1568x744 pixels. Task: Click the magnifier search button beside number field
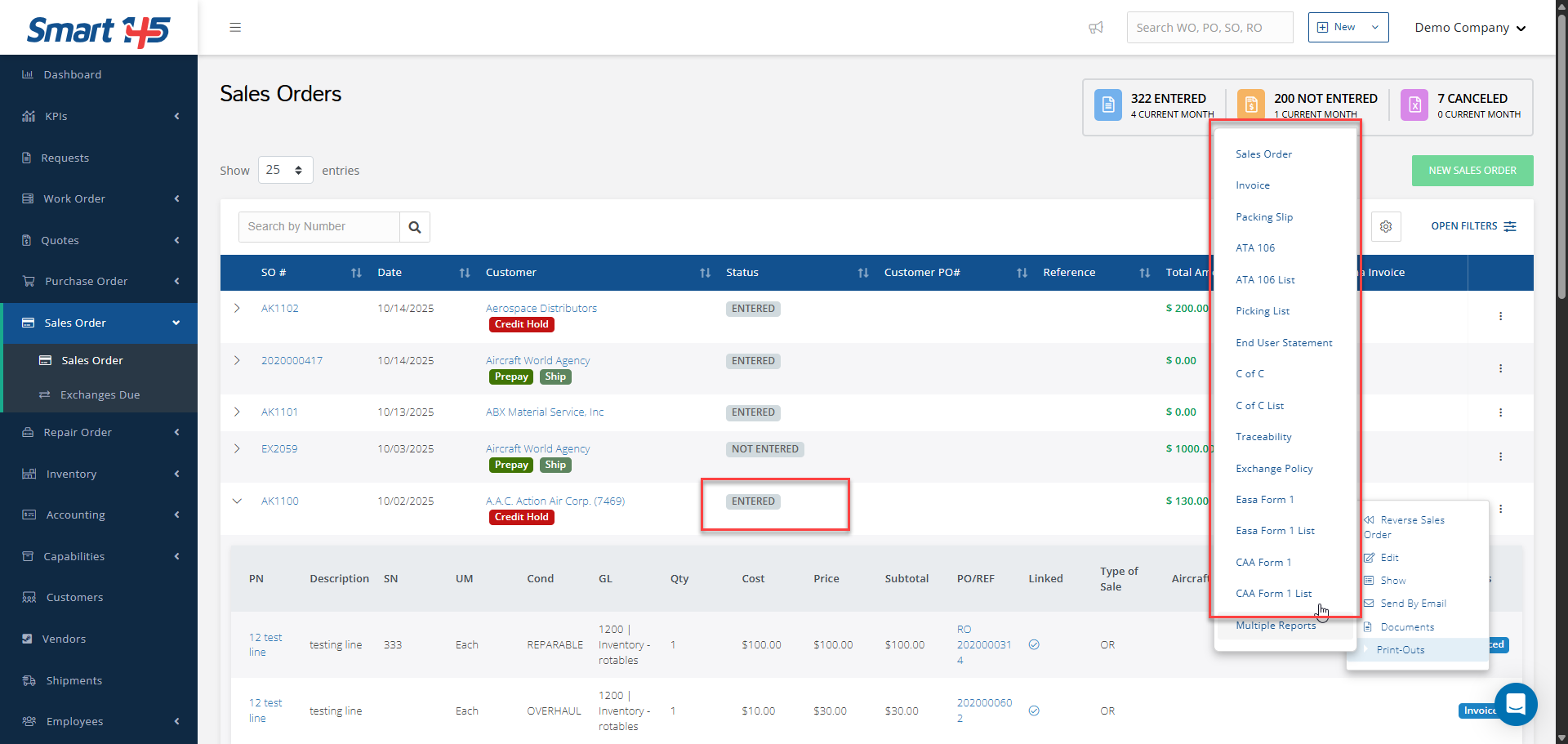[415, 227]
